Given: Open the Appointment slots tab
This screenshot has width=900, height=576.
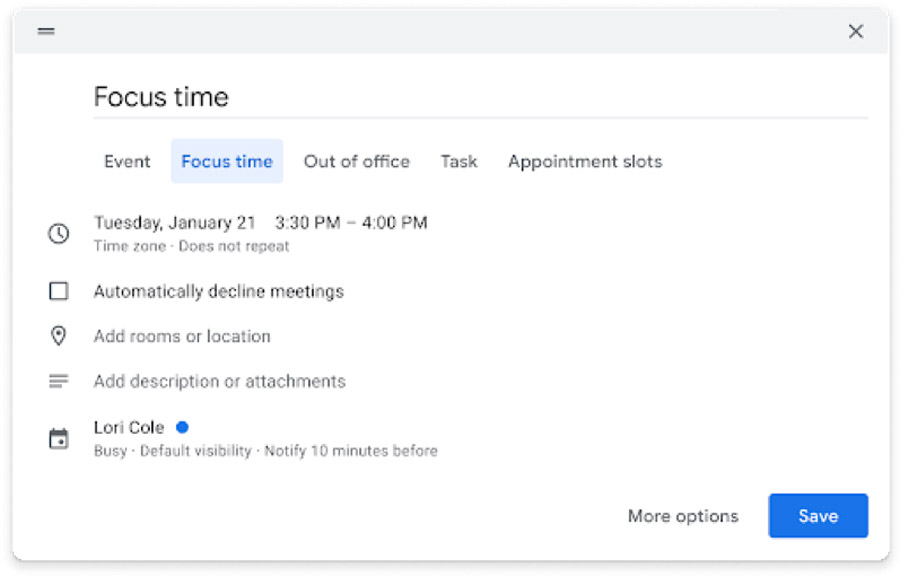Looking at the screenshot, I should [x=585, y=161].
